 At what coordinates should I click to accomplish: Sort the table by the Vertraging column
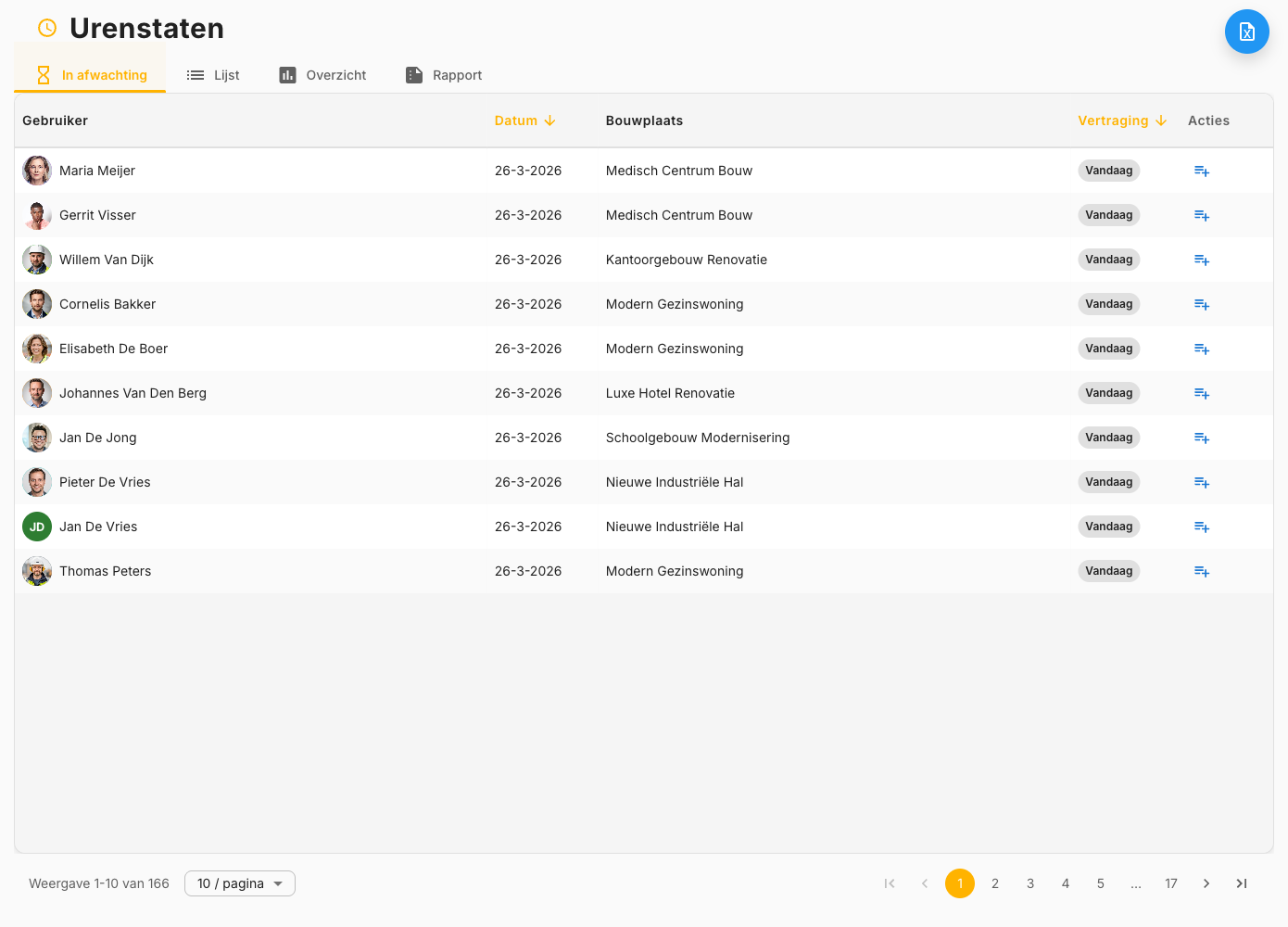pyautogui.click(x=1114, y=121)
